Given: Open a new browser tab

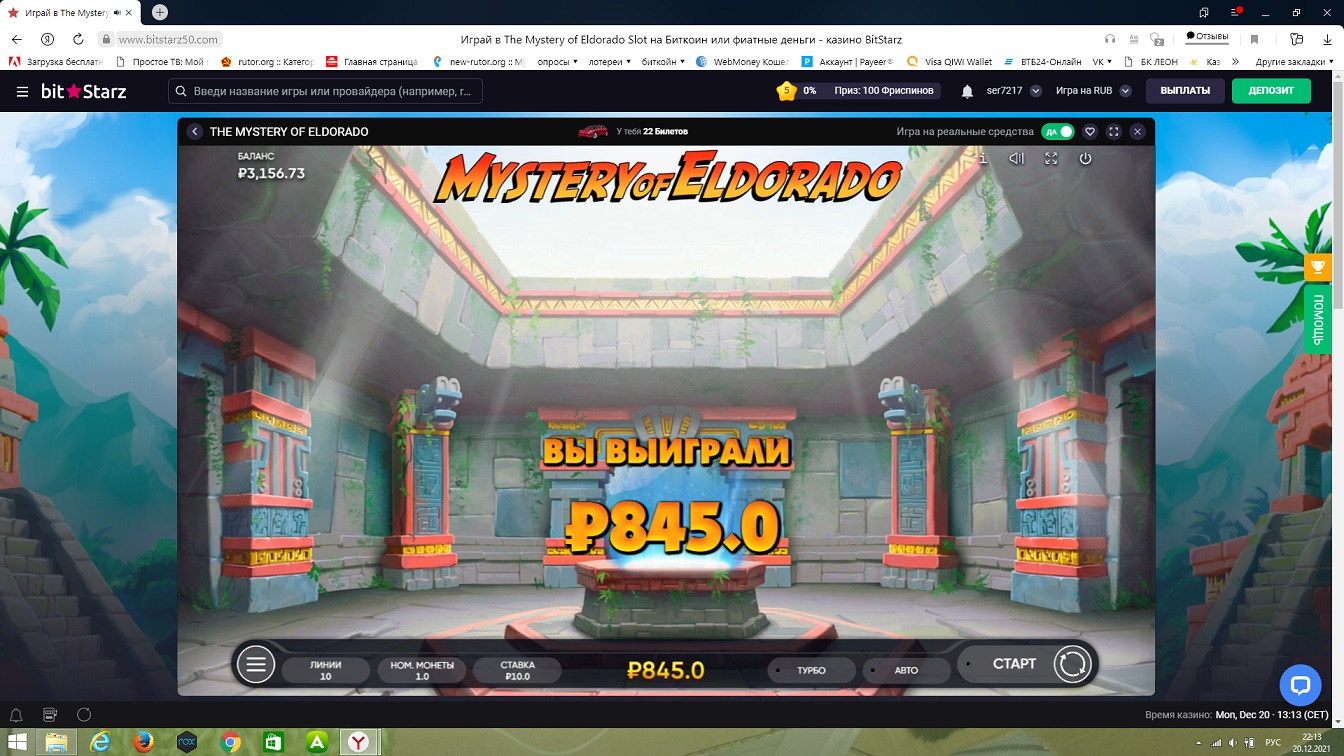Looking at the screenshot, I should pyautogui.click(x=160, y=12).
